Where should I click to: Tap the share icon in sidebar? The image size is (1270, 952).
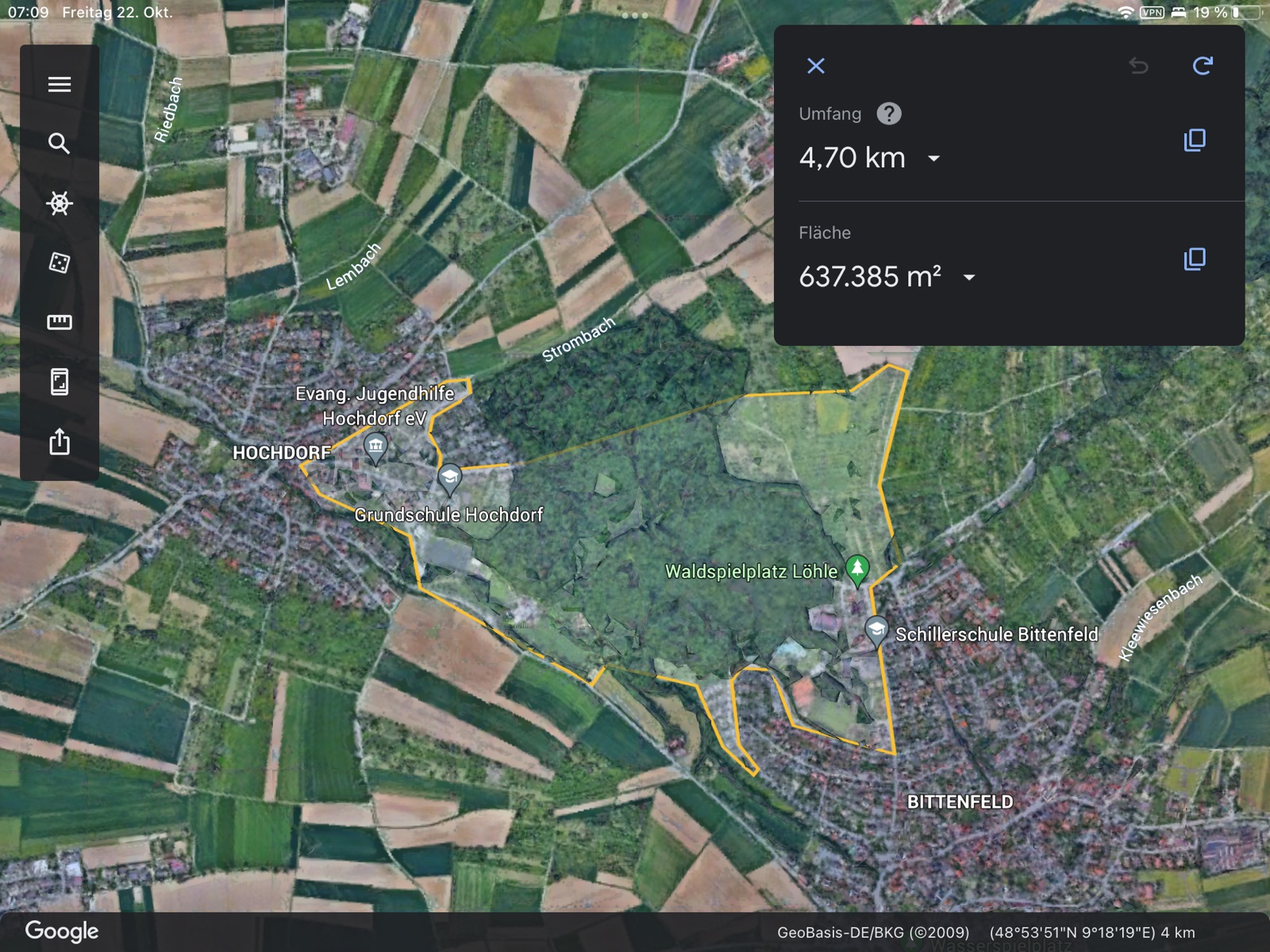60,441
